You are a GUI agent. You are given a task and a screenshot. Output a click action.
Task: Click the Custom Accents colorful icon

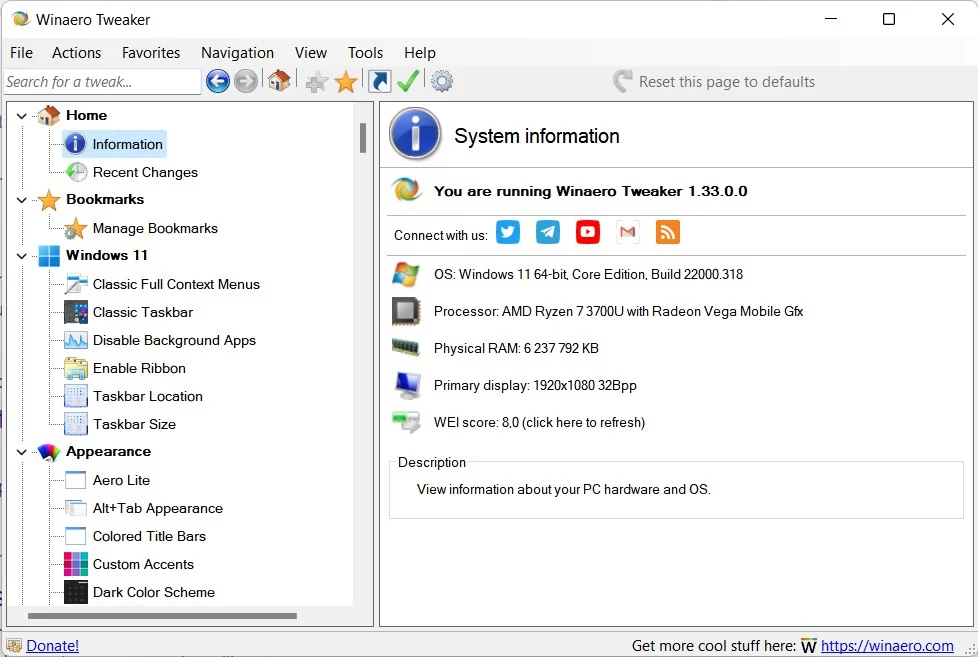coord(76,564)
